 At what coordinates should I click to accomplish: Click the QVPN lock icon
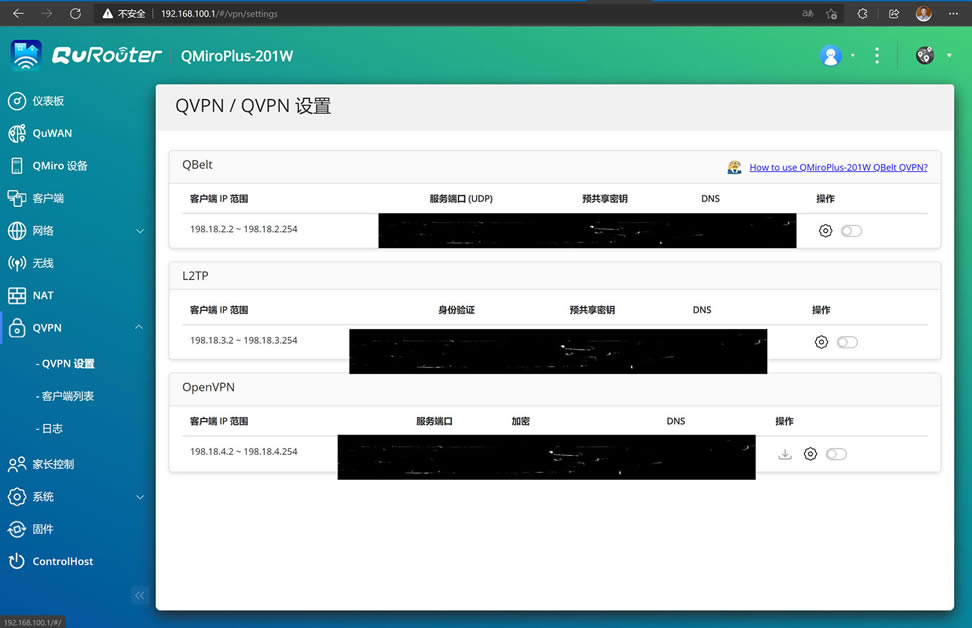[17, 327]
